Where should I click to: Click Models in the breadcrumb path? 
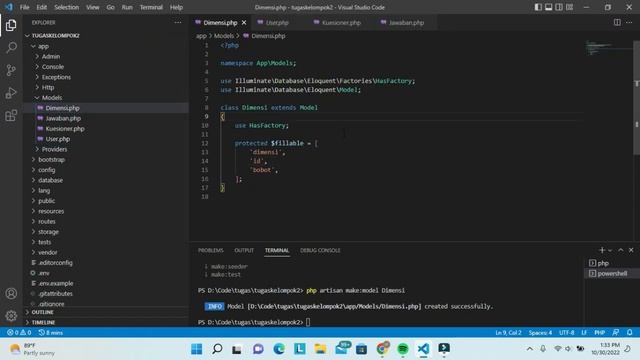click(x=224, y=36)
